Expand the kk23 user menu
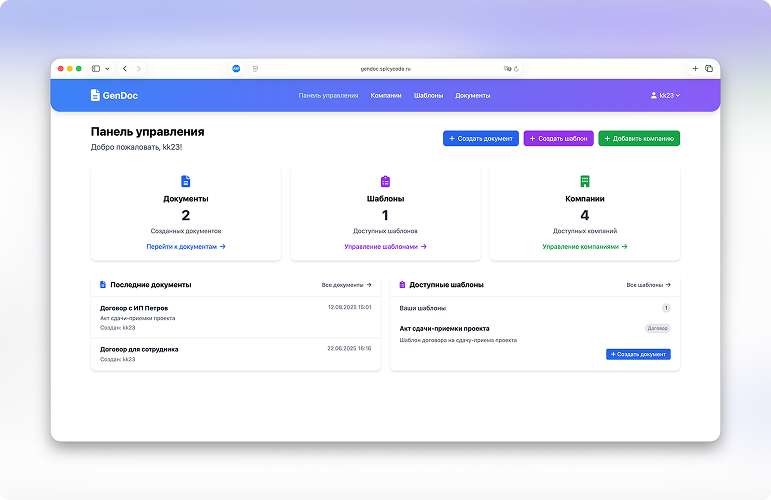Screen dimensions: 771x500 pos(665,95)
